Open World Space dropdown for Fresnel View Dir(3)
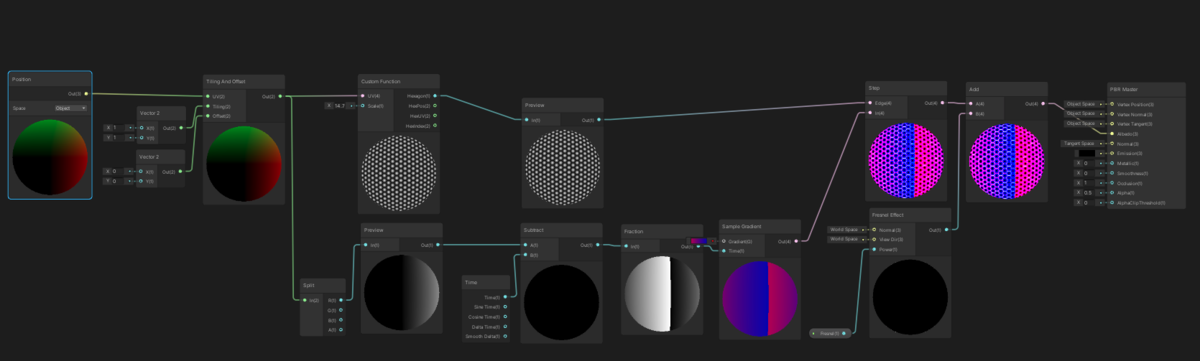 point(845,240)
